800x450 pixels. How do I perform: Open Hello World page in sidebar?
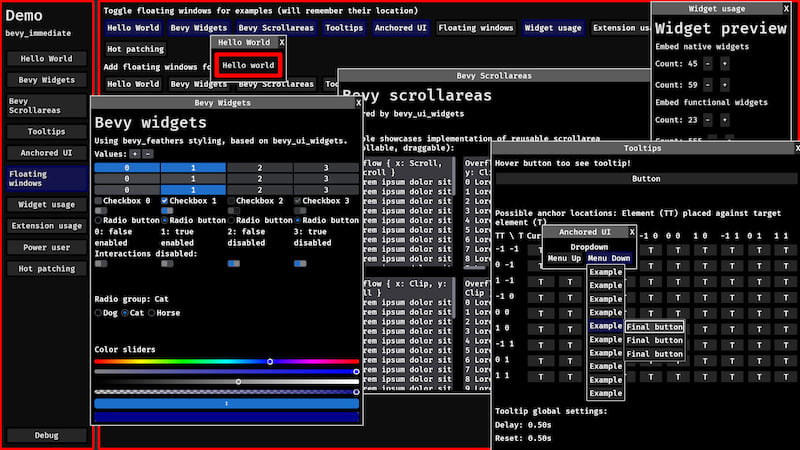tap(46, 59)
